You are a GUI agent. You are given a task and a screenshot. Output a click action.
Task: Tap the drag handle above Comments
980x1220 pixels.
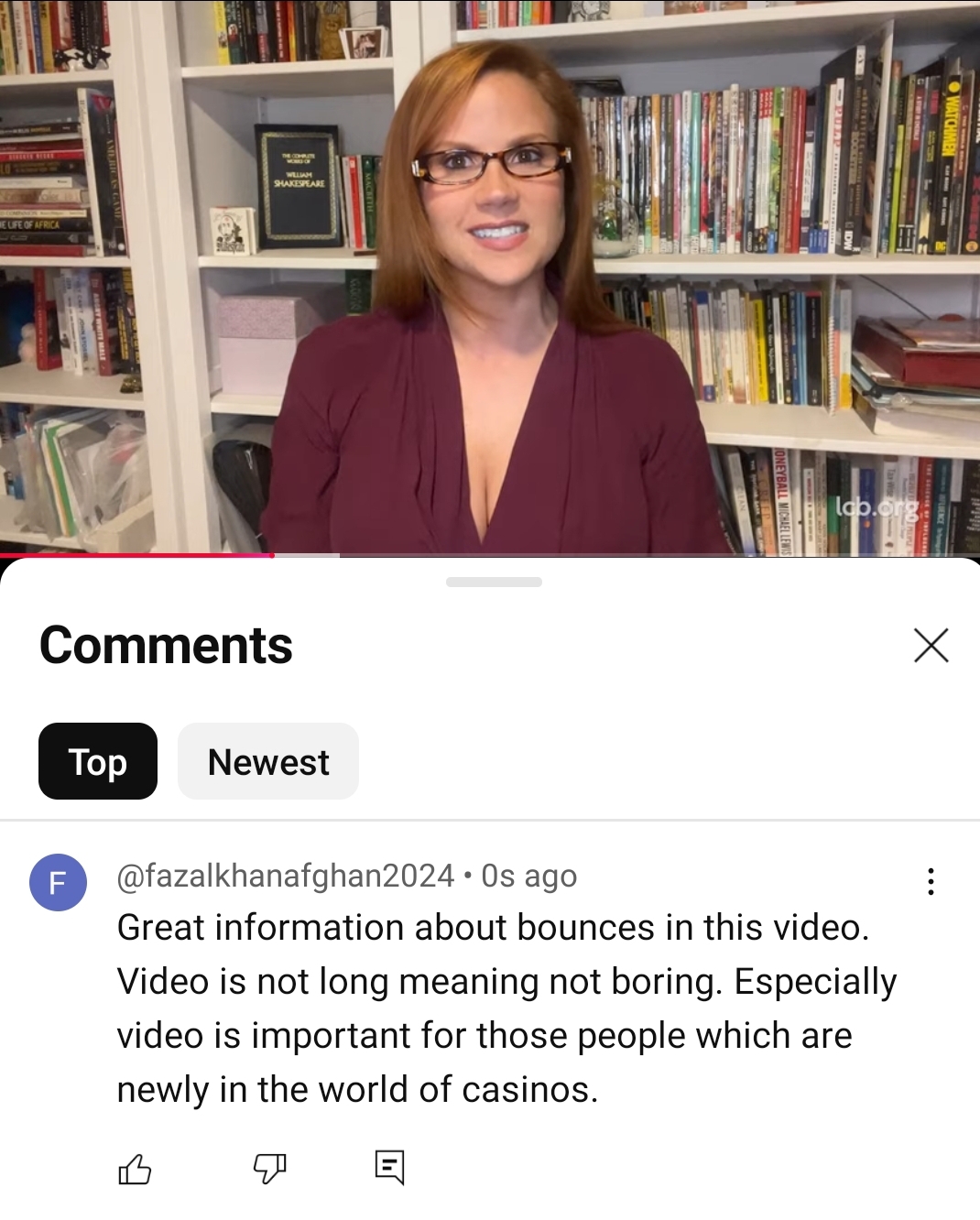click(x=494, y=582)
